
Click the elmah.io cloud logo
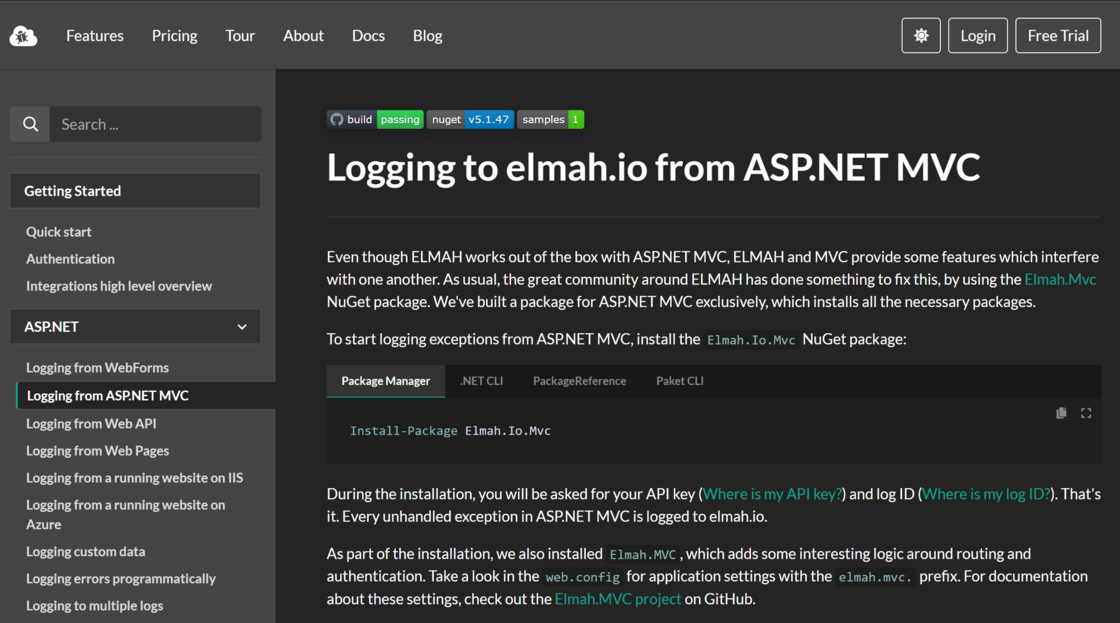24,36
